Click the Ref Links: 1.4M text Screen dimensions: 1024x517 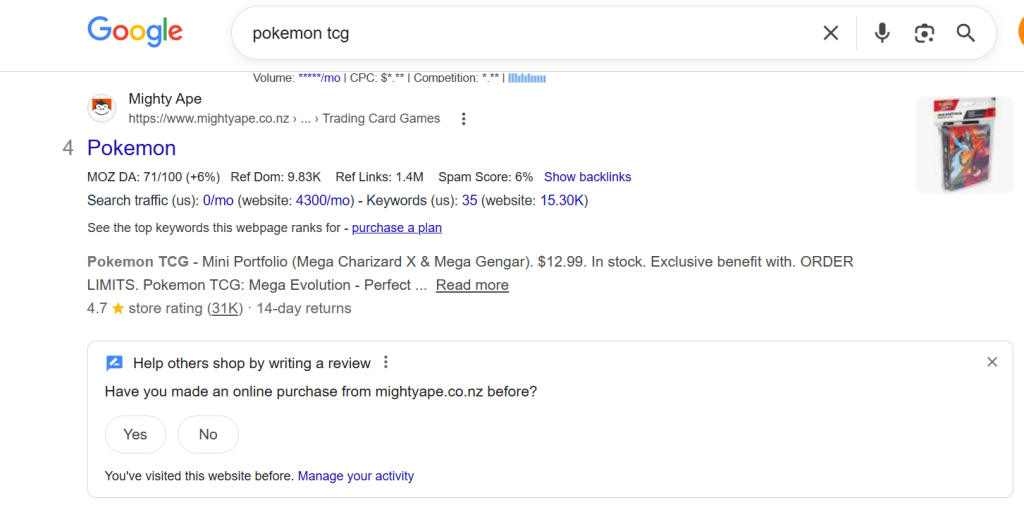tap(379, 177)
